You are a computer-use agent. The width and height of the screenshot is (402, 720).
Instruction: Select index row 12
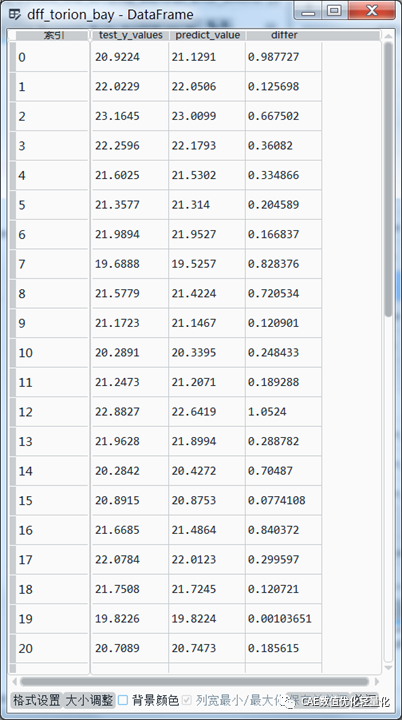(51, 412)
